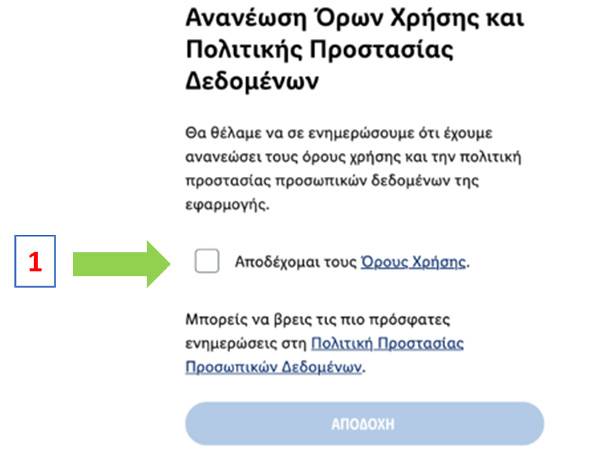Click the heading word Ανανέωση
The image size is (608, 456).
point(246,18)
